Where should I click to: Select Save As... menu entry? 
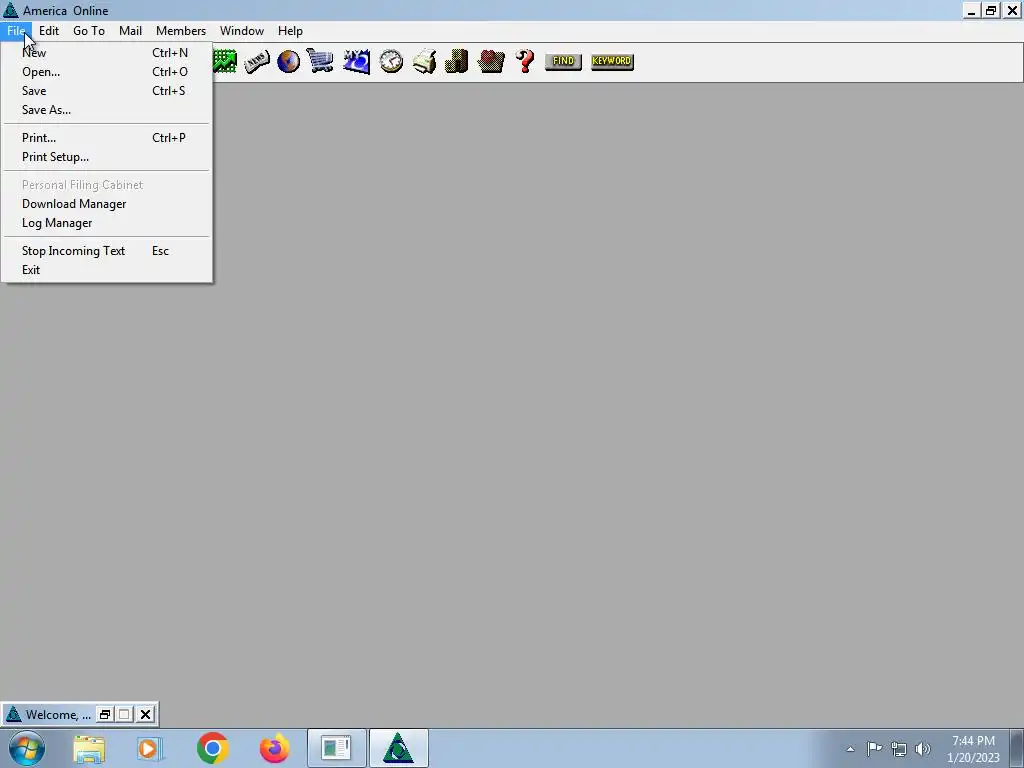(x=106, y=110)
